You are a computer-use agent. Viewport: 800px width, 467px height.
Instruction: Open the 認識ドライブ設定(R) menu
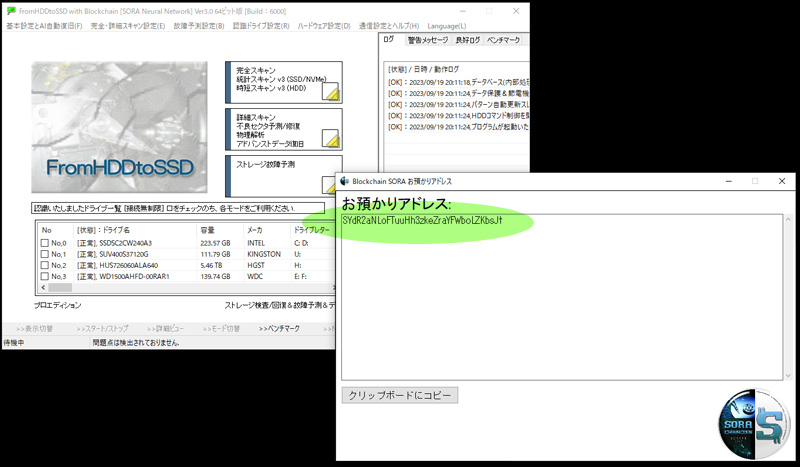click(261, 26)
